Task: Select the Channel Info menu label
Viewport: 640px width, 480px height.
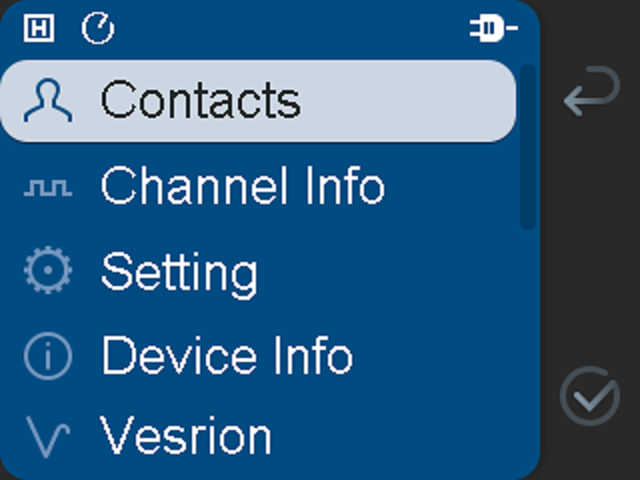Action: pyautogui.click(x=242, y=187)
